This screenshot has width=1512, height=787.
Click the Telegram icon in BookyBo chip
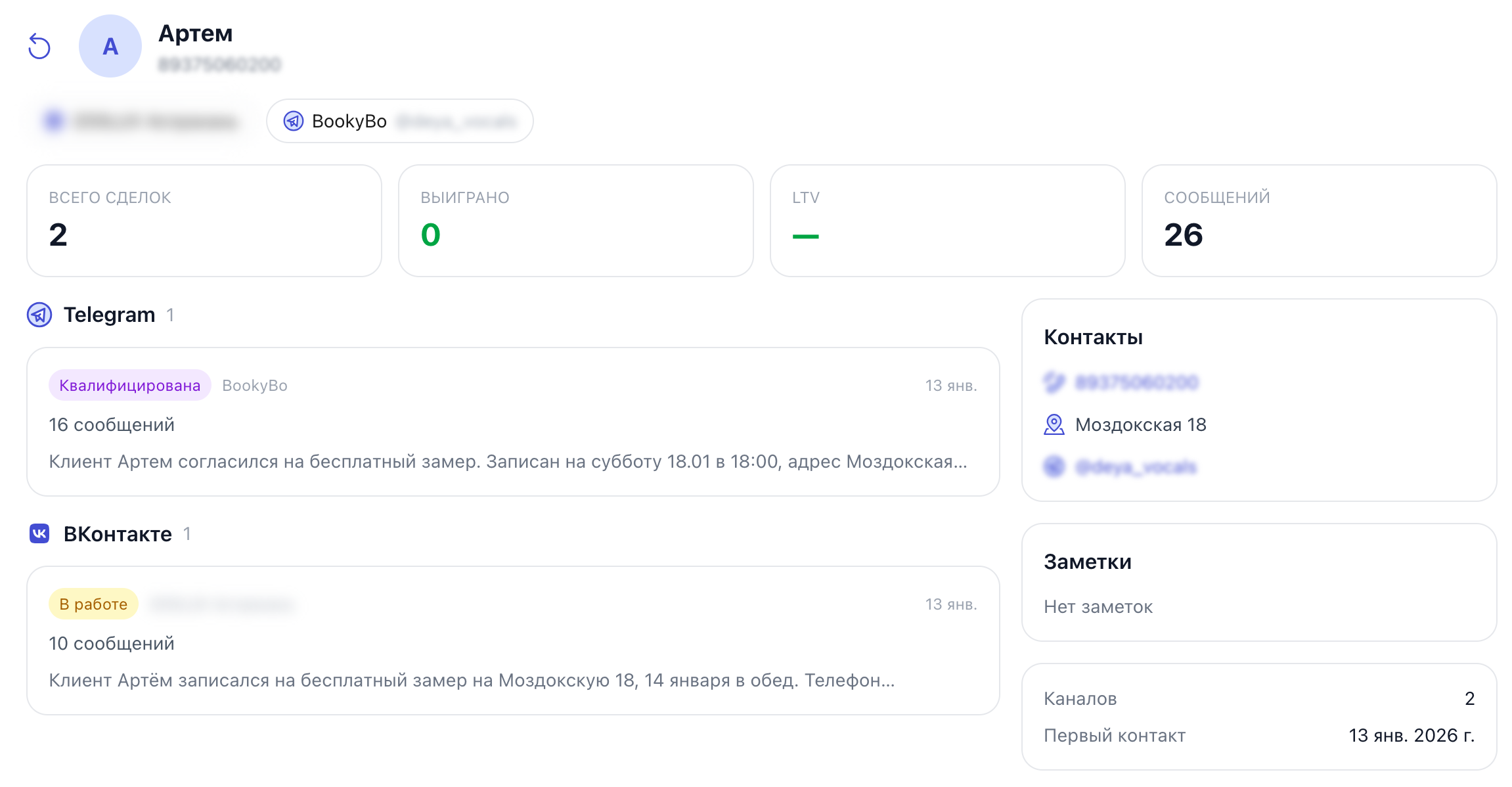tap(293, 121)
